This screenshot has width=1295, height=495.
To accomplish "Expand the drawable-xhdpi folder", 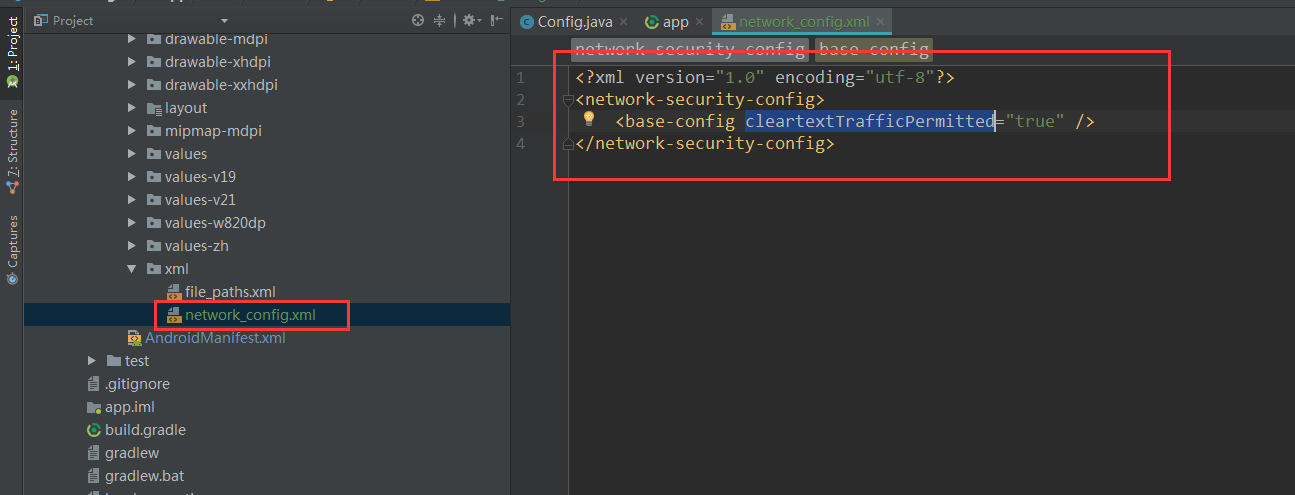I will tap(132, 62).
